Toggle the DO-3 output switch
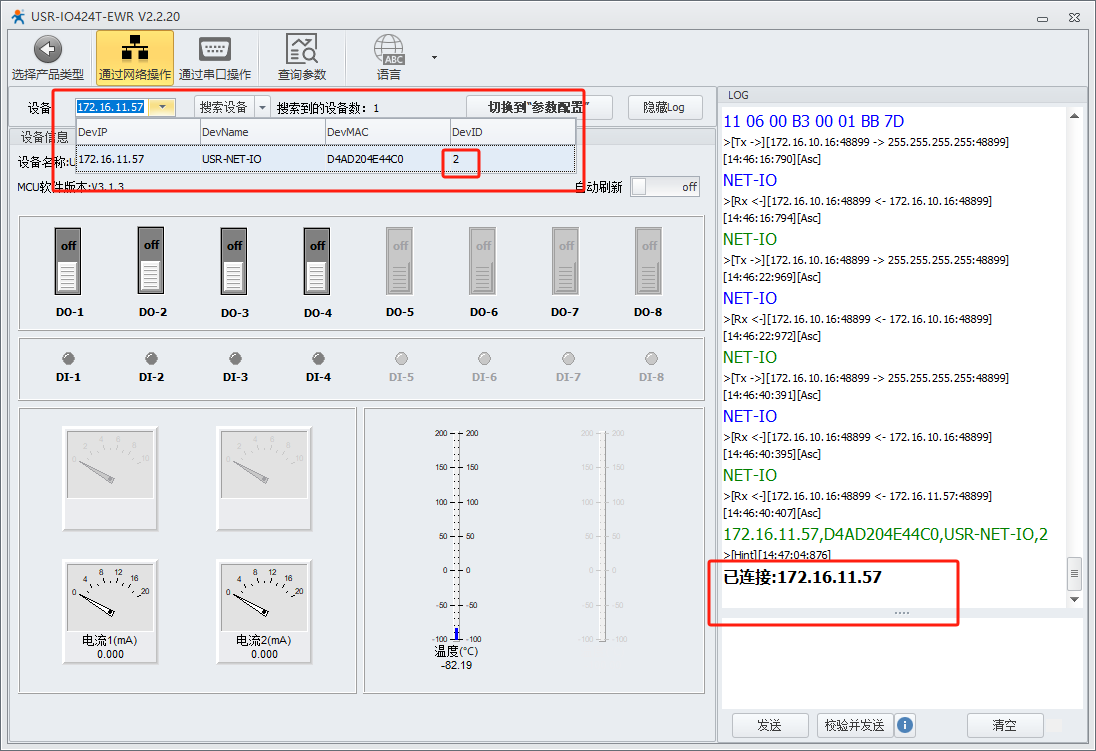 [234, 261]
